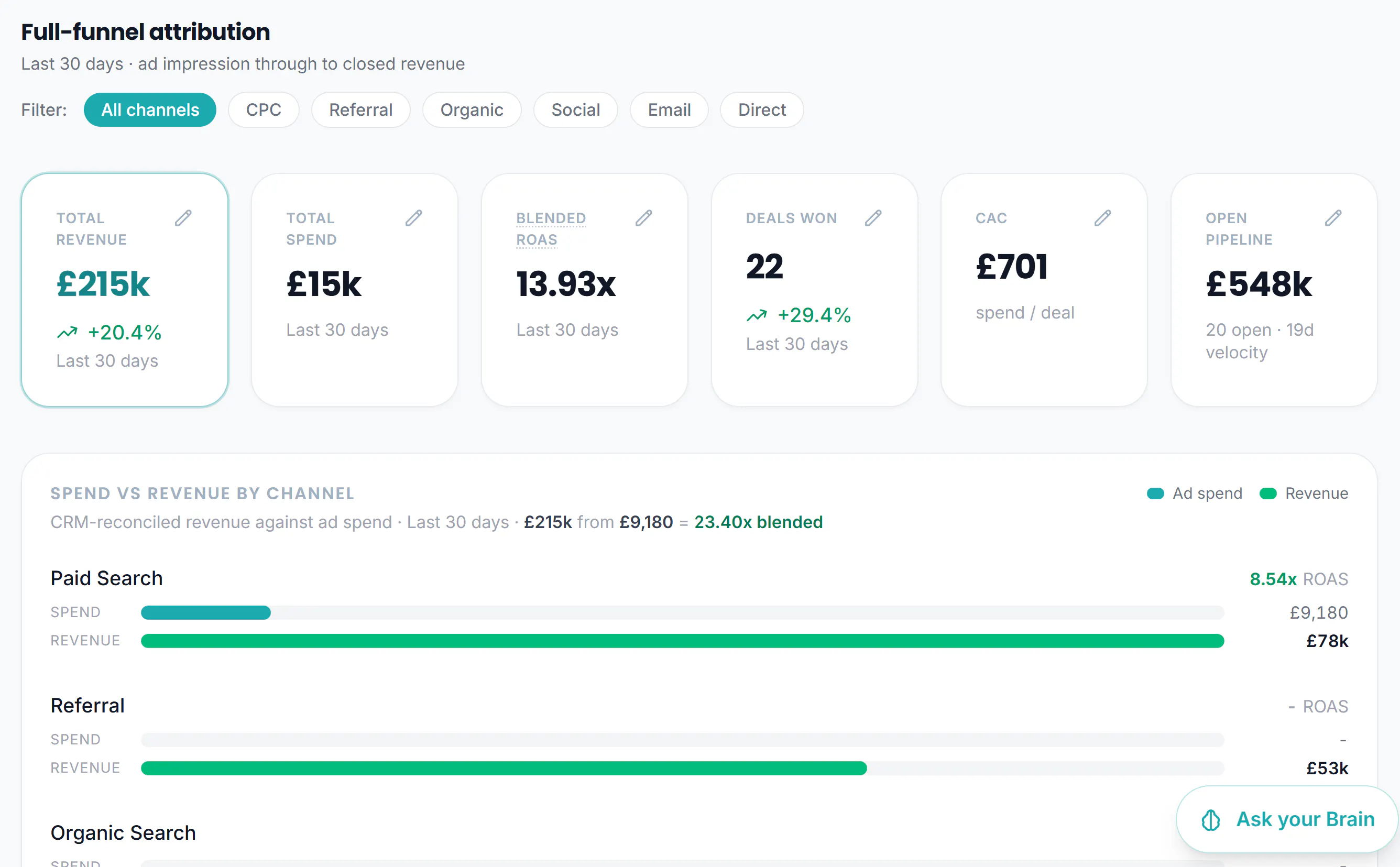Select the Open Pipeline £548k value

1259,284
